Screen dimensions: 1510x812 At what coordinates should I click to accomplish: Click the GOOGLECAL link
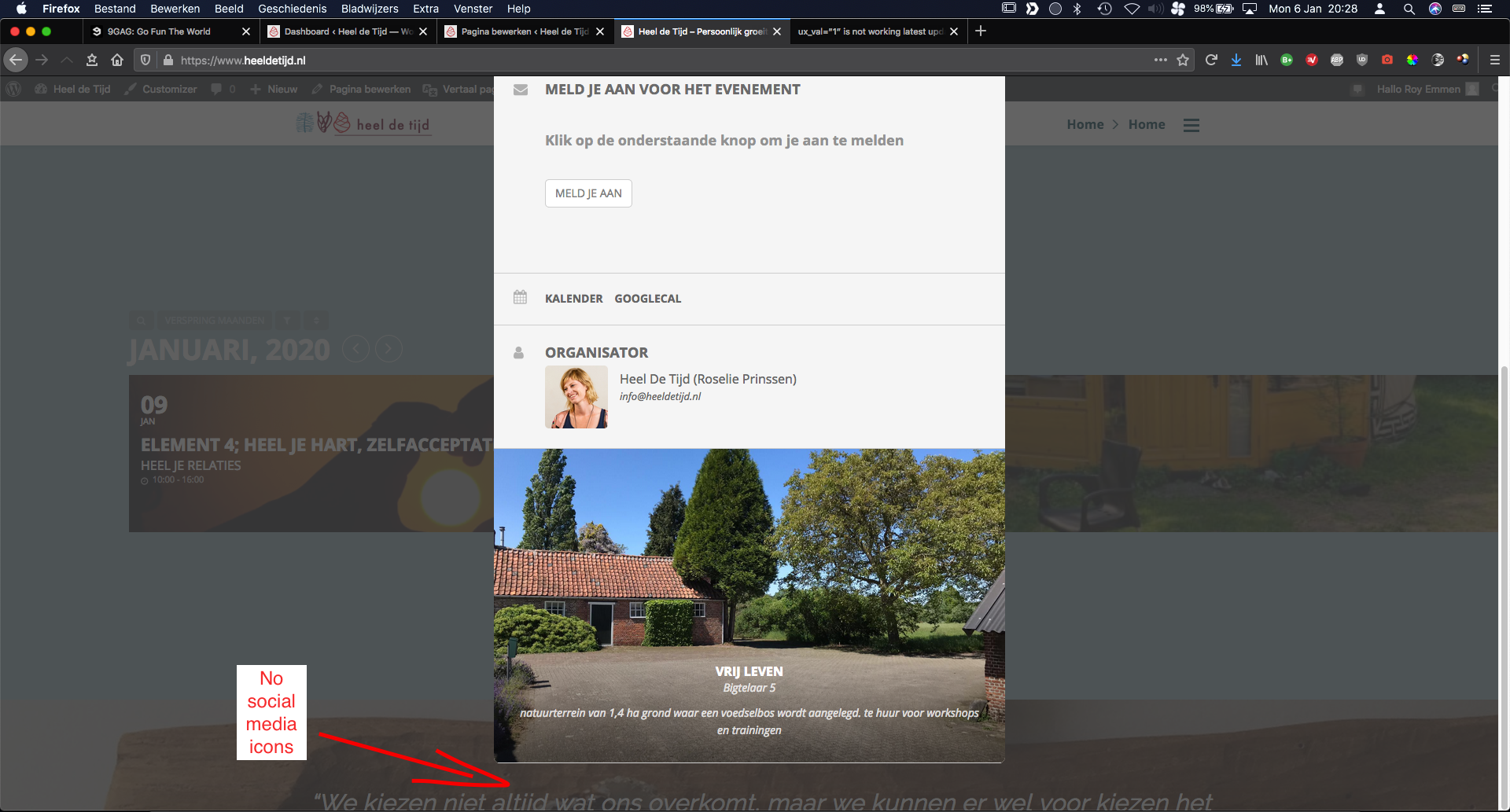pos(647,299)
